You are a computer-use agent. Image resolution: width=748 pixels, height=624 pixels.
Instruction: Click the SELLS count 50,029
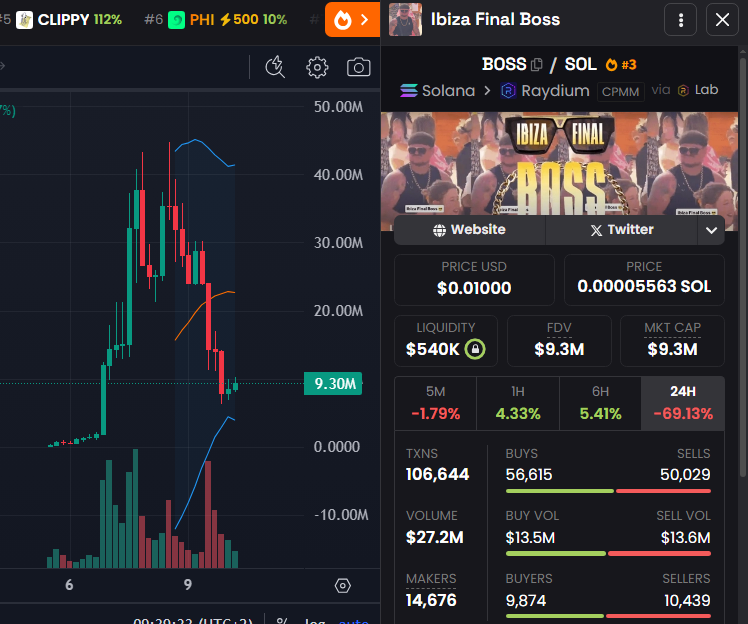tap(685, 475)
